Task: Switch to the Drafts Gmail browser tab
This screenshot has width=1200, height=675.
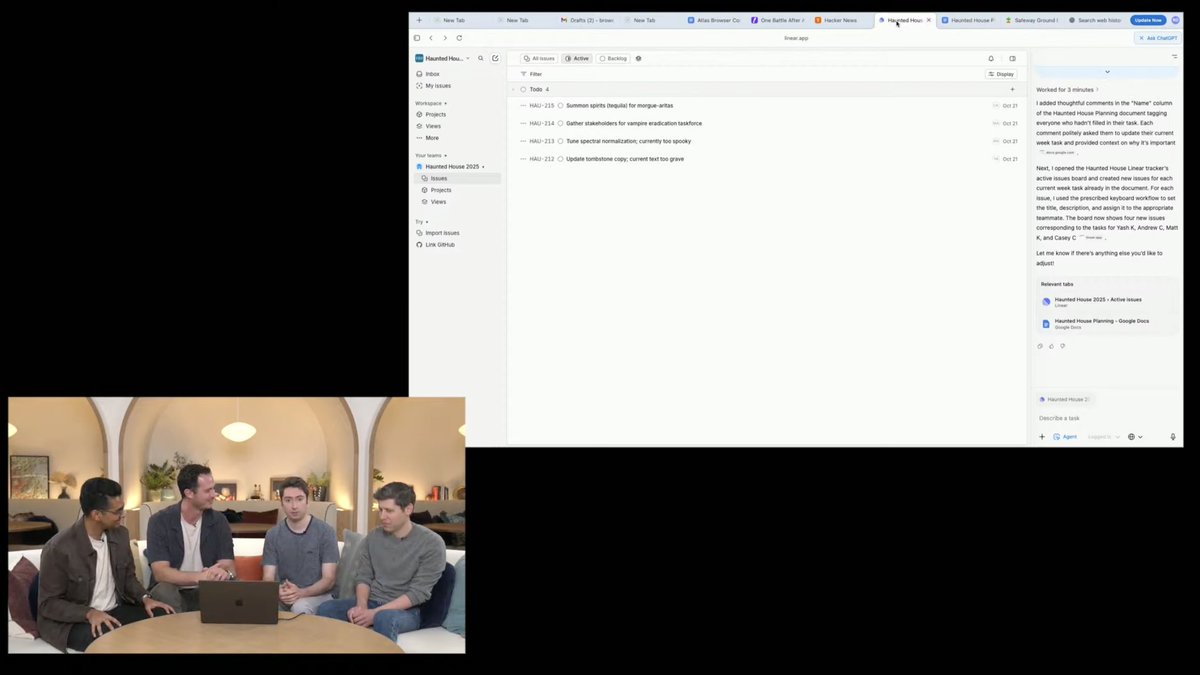Action: tap(587, 20)
